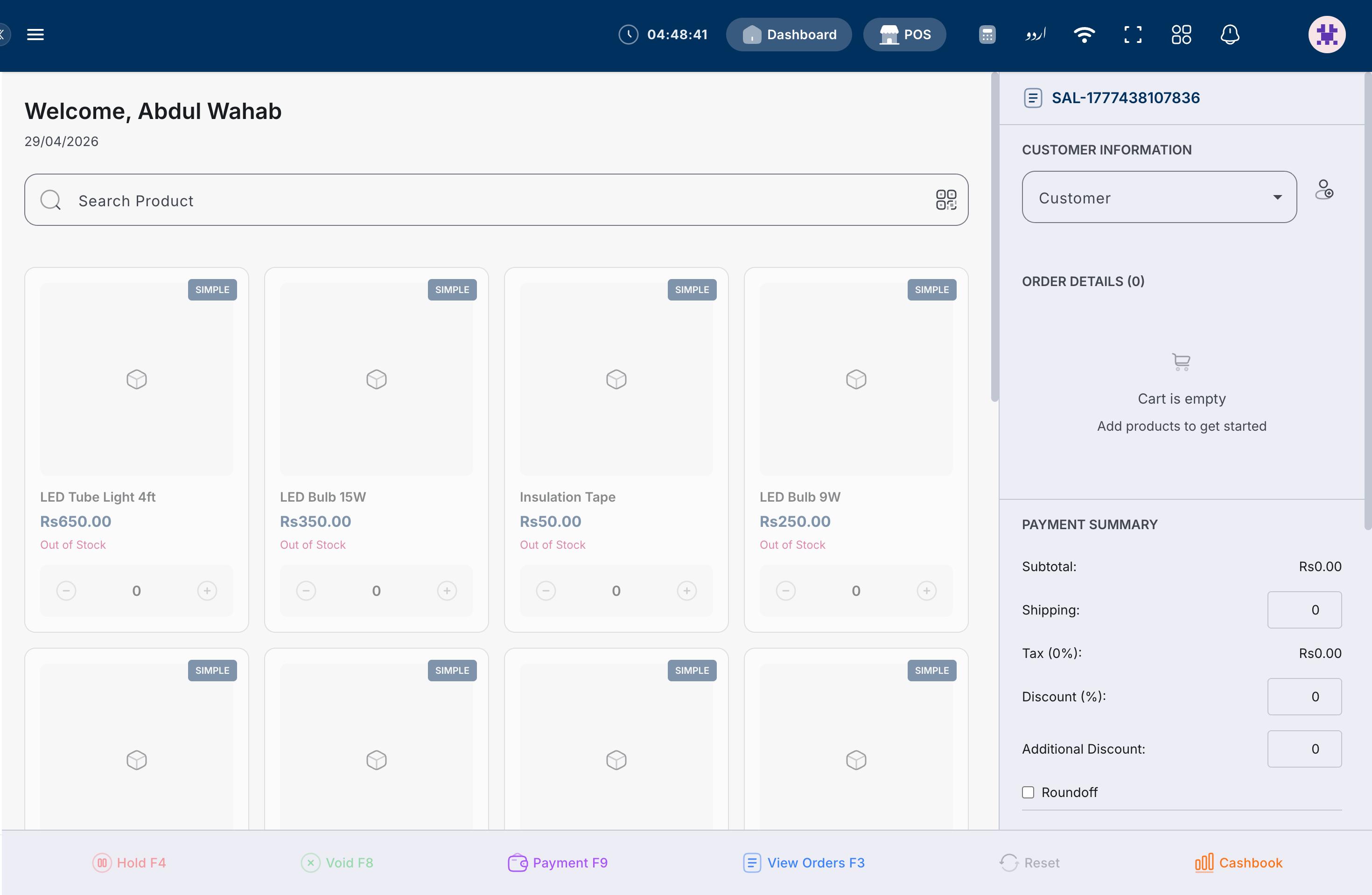Click the order panel scrollbar

(1368, 301)
